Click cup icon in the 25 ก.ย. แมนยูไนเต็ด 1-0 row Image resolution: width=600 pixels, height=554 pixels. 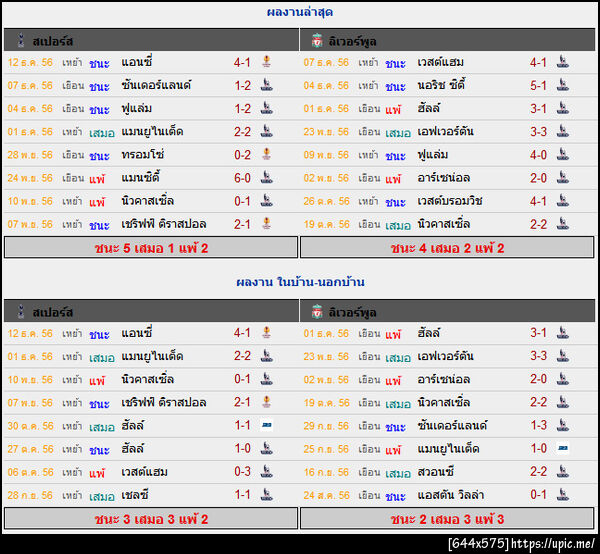562,448
